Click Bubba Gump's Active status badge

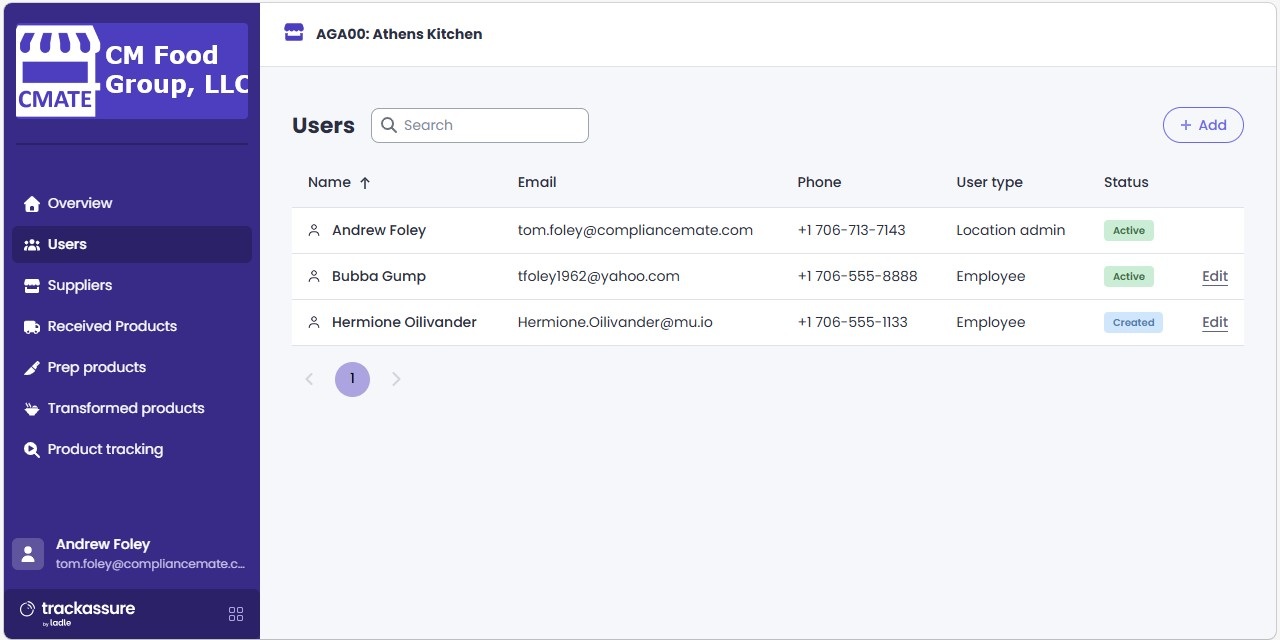[1129, 276]
